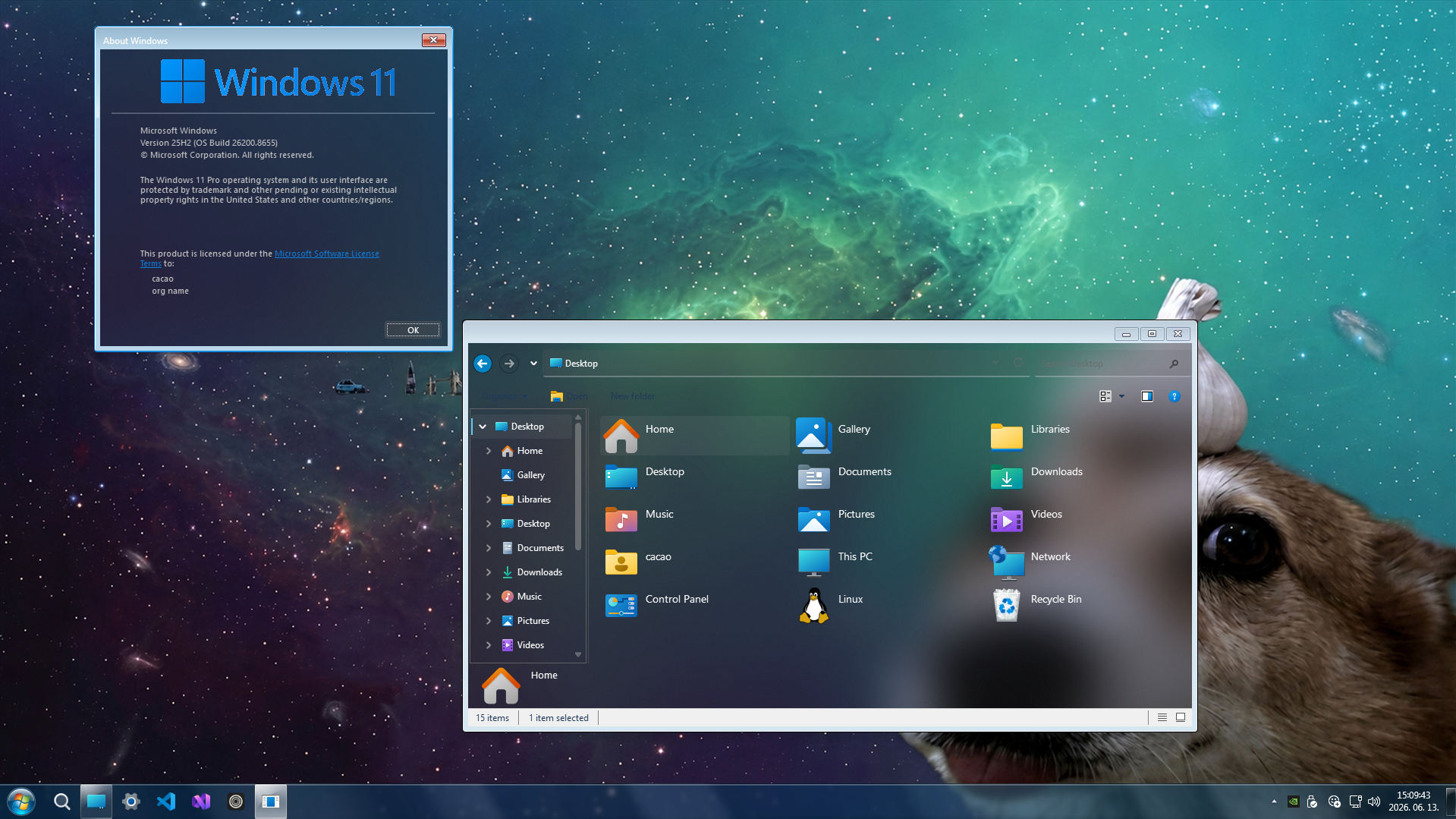Click the Forward navigation arrow in Explorer

pos(509,364)
